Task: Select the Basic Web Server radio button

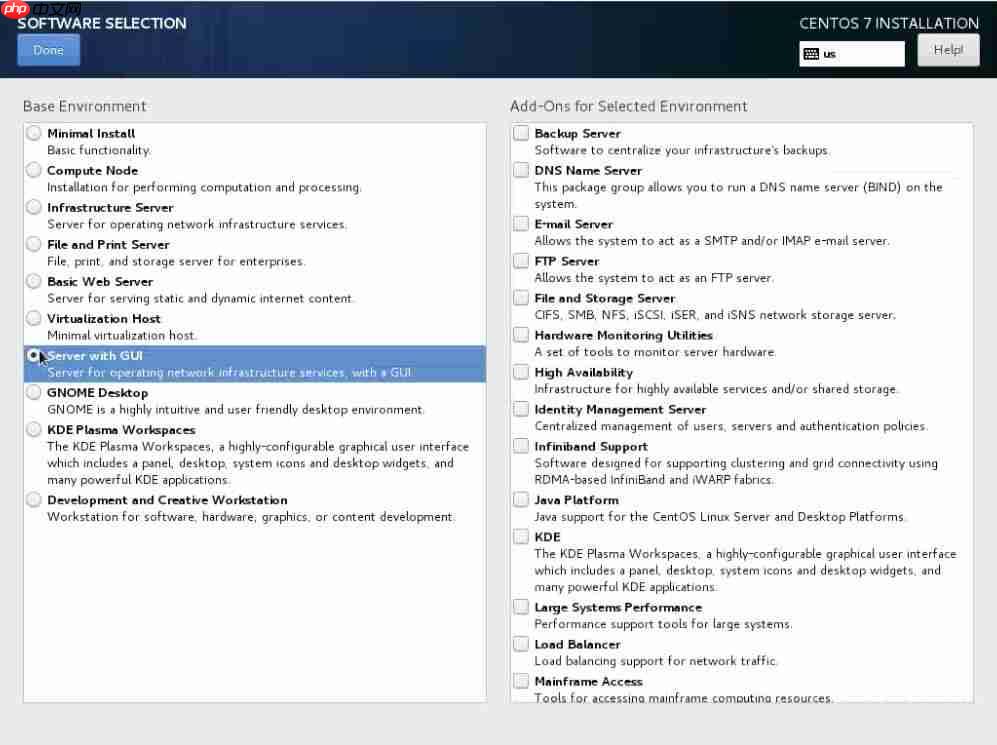Action: 34,281
